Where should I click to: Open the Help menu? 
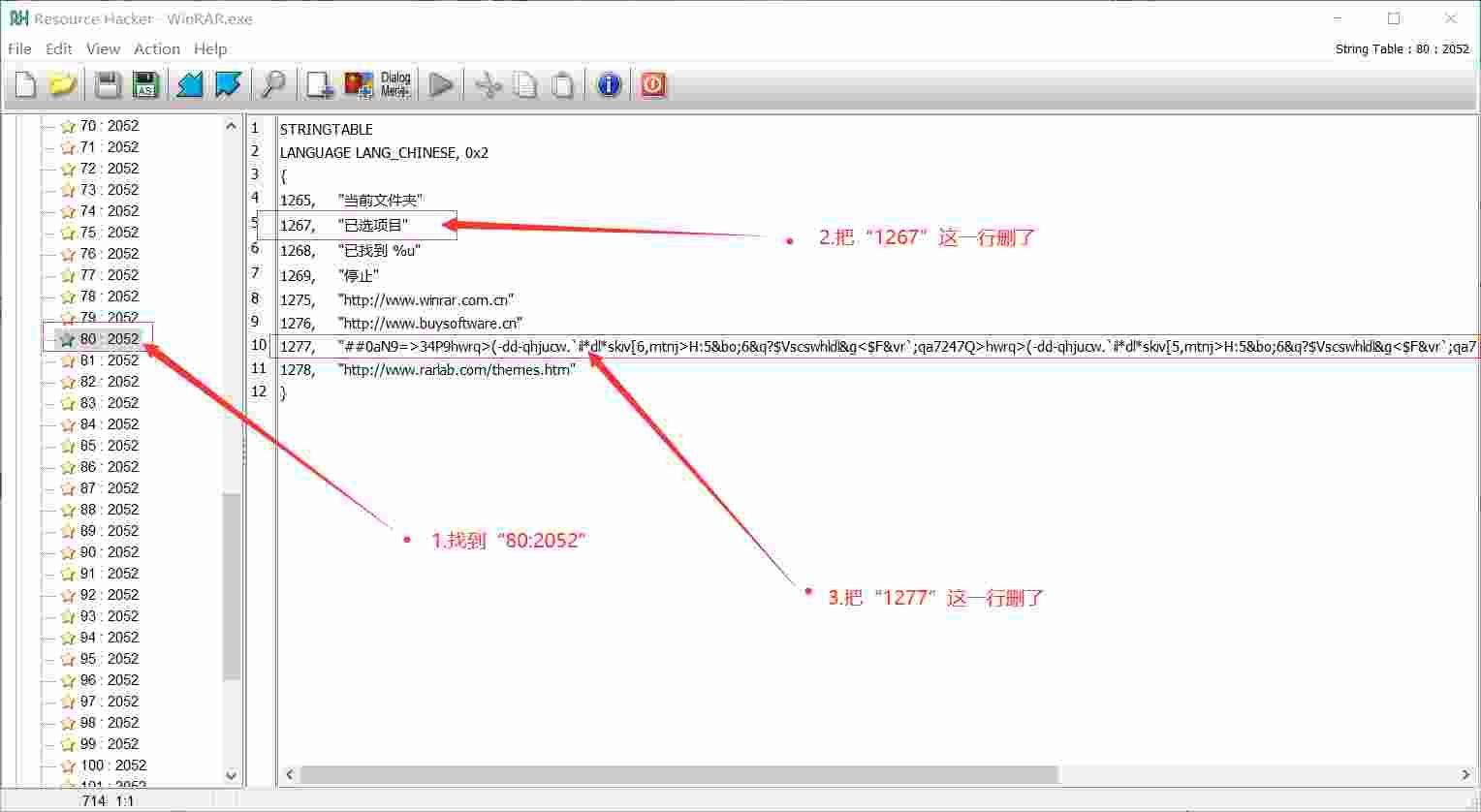210,48
